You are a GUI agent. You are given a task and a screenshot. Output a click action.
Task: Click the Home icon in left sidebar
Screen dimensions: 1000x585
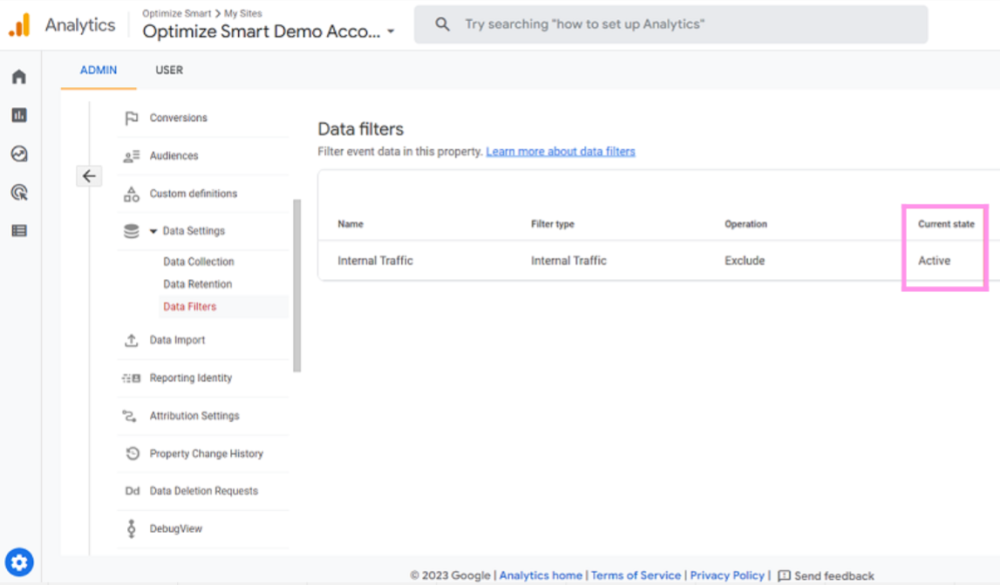(19, 77)
